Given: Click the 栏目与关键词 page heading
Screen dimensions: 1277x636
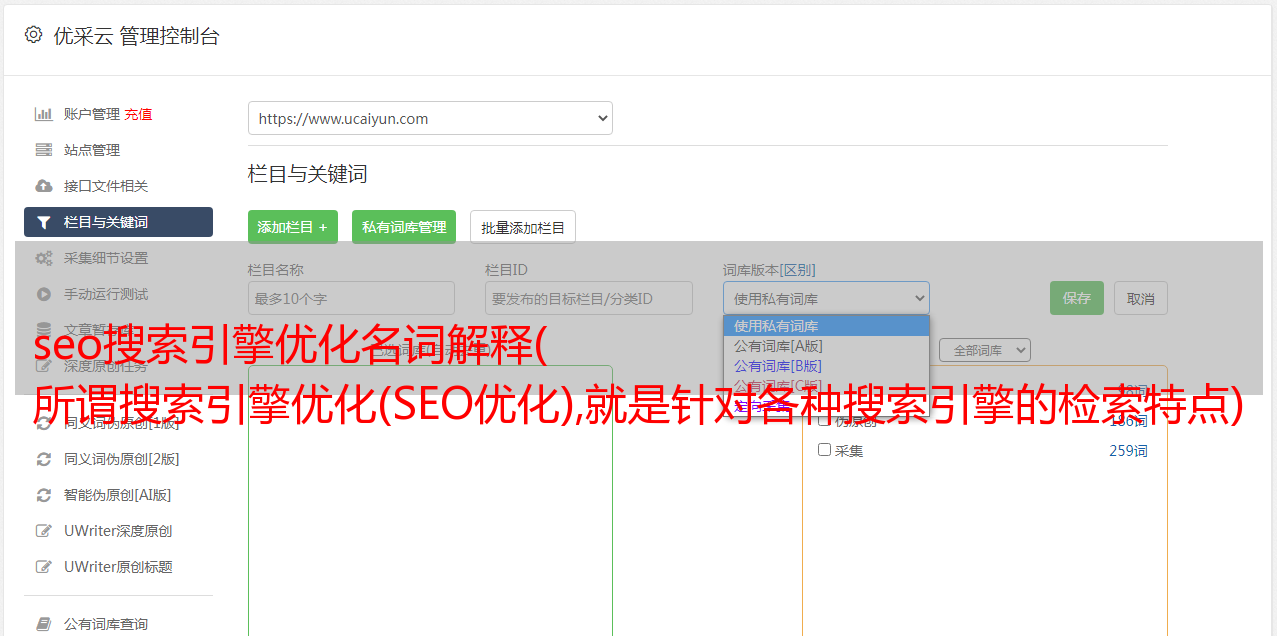Looking at the screenshot, I should tap(307, 174).
